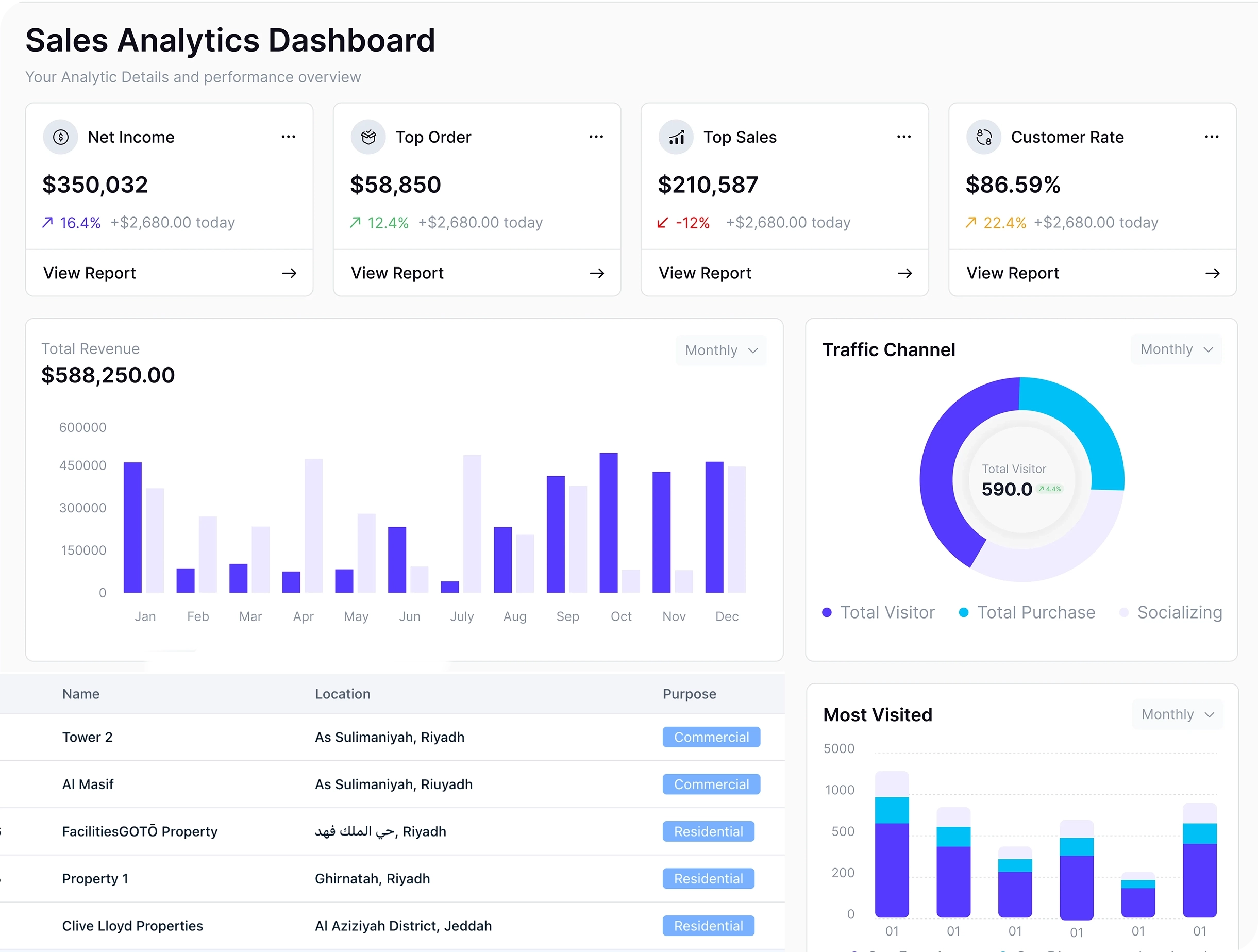1258x952 pixels.
Task: Click the Top Sales chart icon
Action: tap(676, 137)
